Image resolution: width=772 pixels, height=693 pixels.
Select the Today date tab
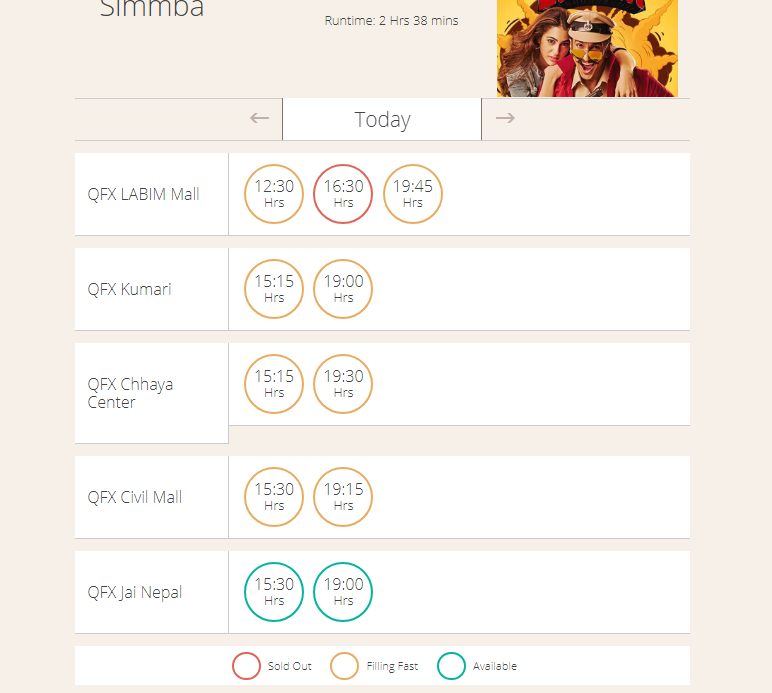382,120
